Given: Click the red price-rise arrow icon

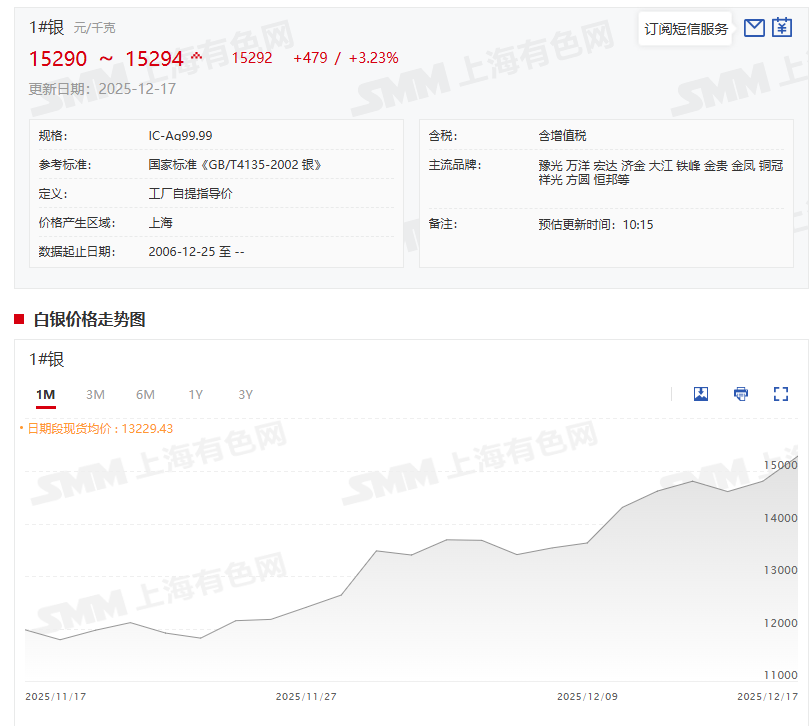Looking at the screenshot, I should coord(196,56).
